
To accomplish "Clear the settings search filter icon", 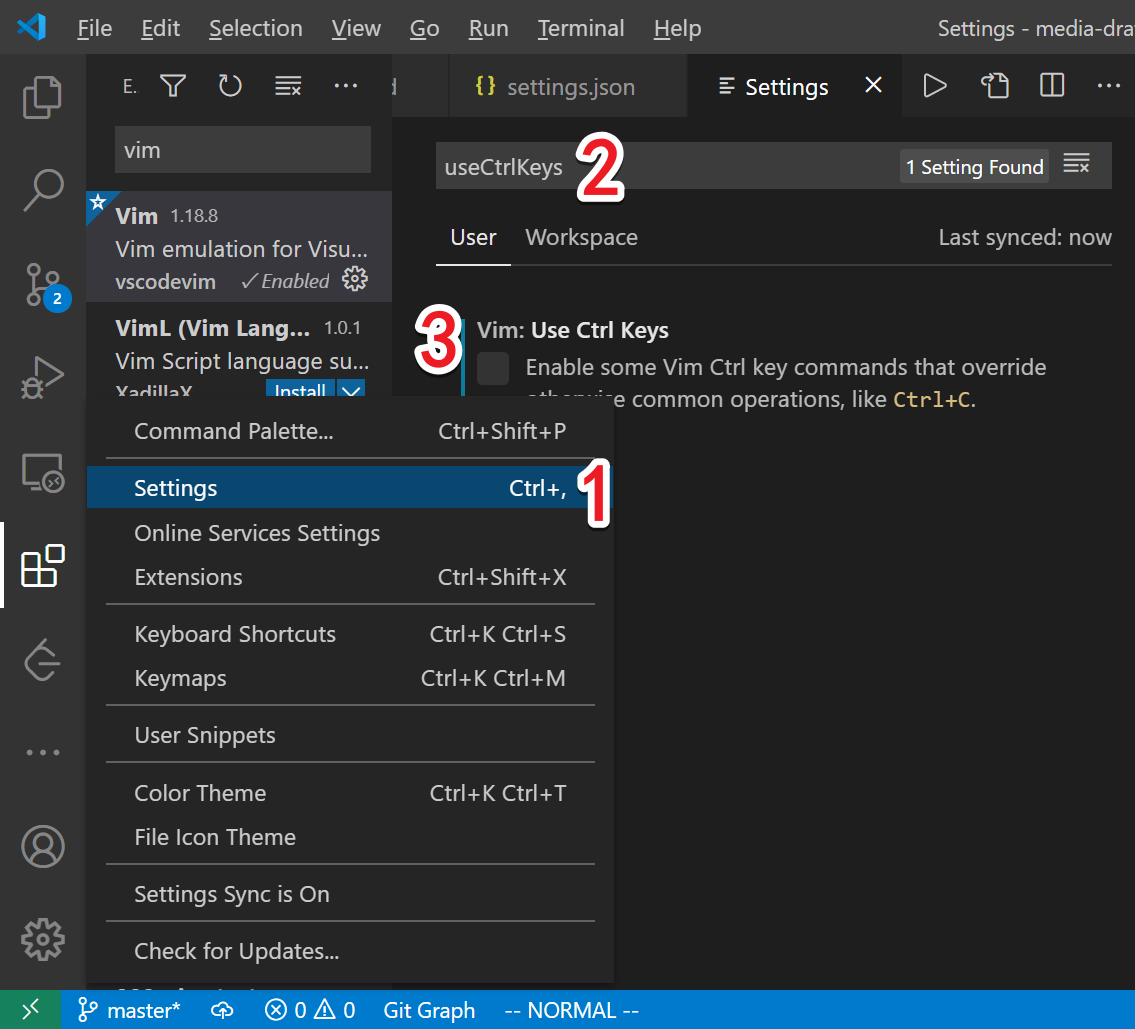I will (x=1077, y=166).
